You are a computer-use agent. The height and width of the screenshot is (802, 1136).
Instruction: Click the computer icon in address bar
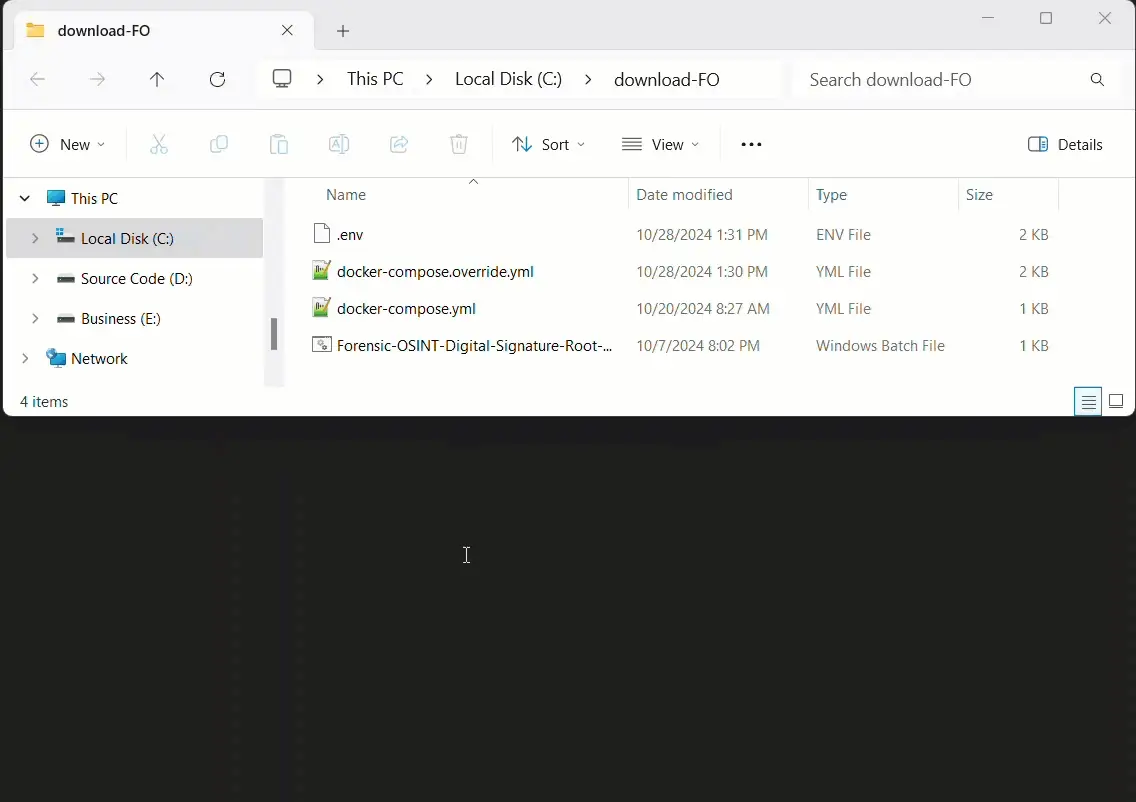(282, 79)
